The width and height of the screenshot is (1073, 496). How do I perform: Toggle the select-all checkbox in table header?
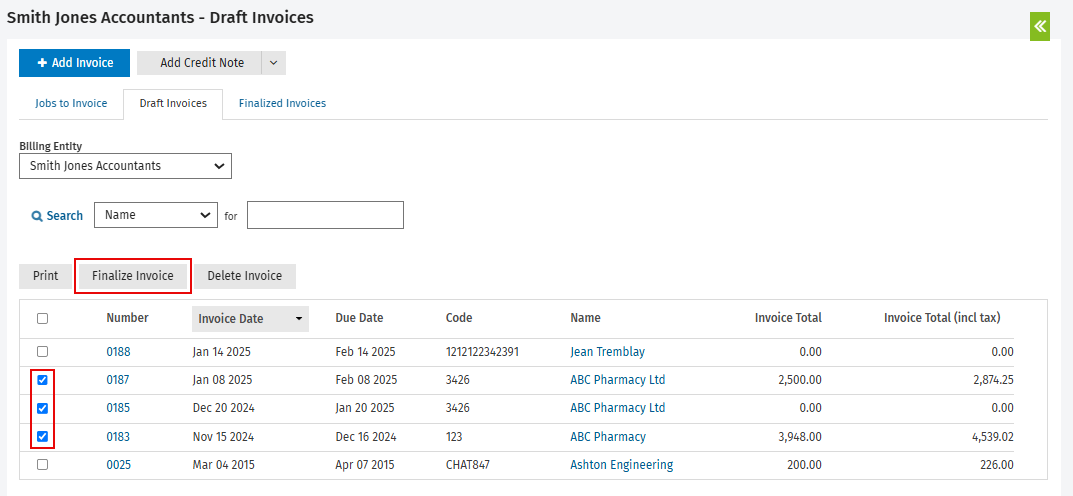[42, 318]
